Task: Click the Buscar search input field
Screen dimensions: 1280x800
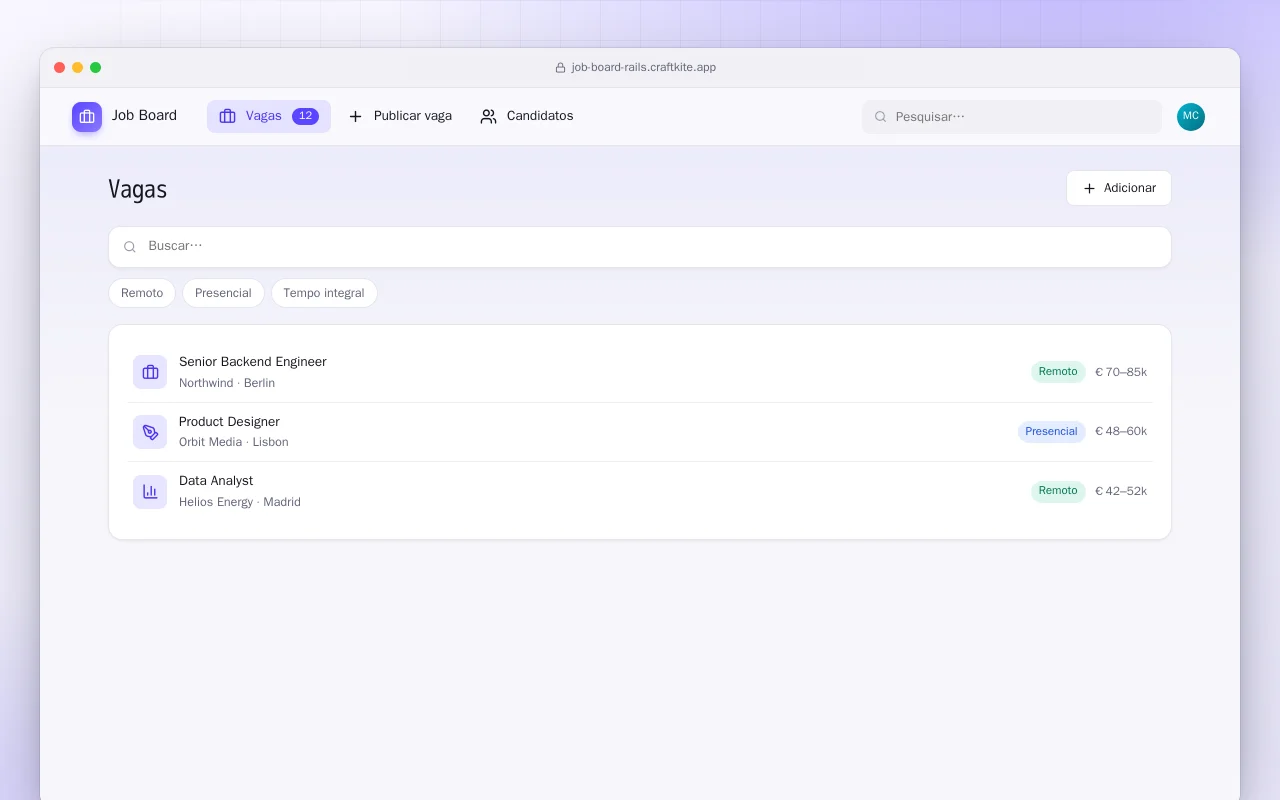Action: point(640,247)
